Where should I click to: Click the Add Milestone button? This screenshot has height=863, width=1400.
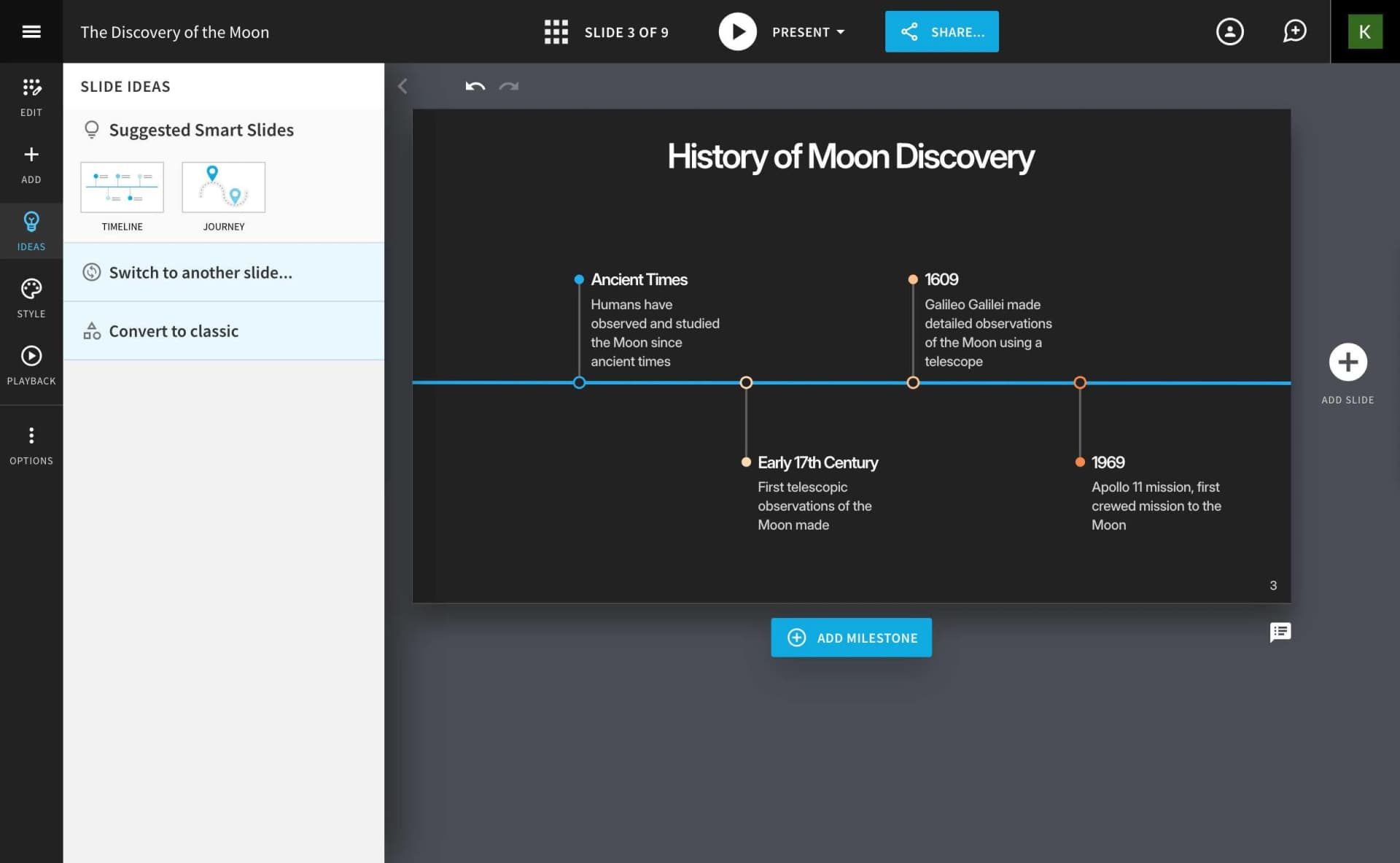point(851,638)
